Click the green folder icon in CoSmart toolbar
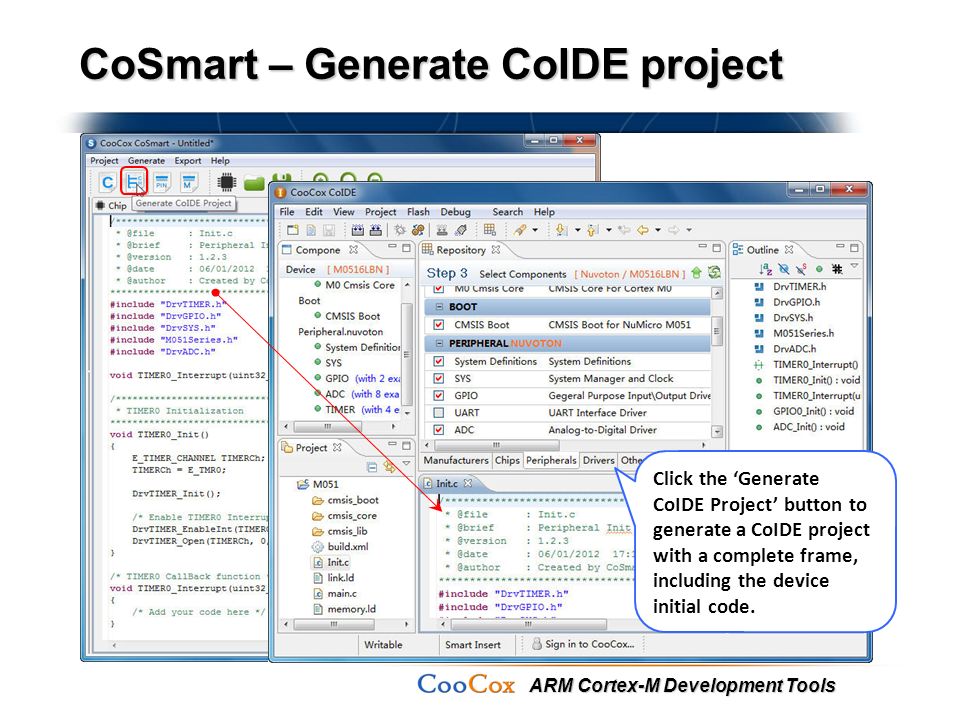This screenshot has height=720, width=960. 254,182
